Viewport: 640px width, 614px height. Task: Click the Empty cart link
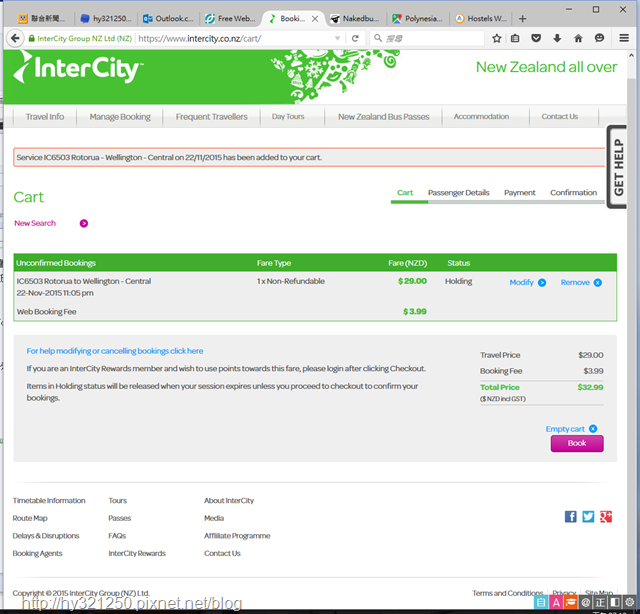[x=565, y=429]
